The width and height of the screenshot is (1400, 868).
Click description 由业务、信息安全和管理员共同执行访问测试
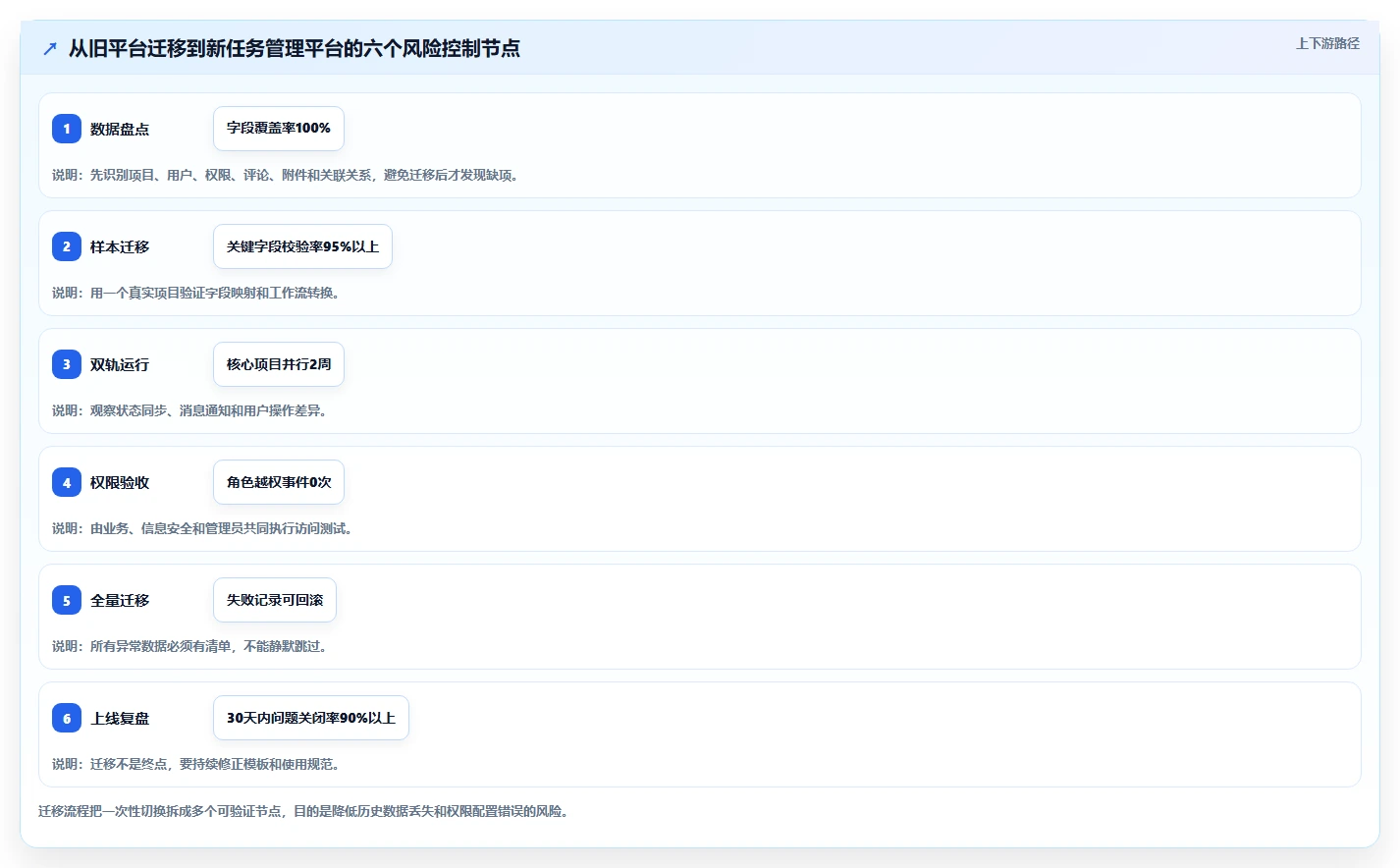(202, 528)
